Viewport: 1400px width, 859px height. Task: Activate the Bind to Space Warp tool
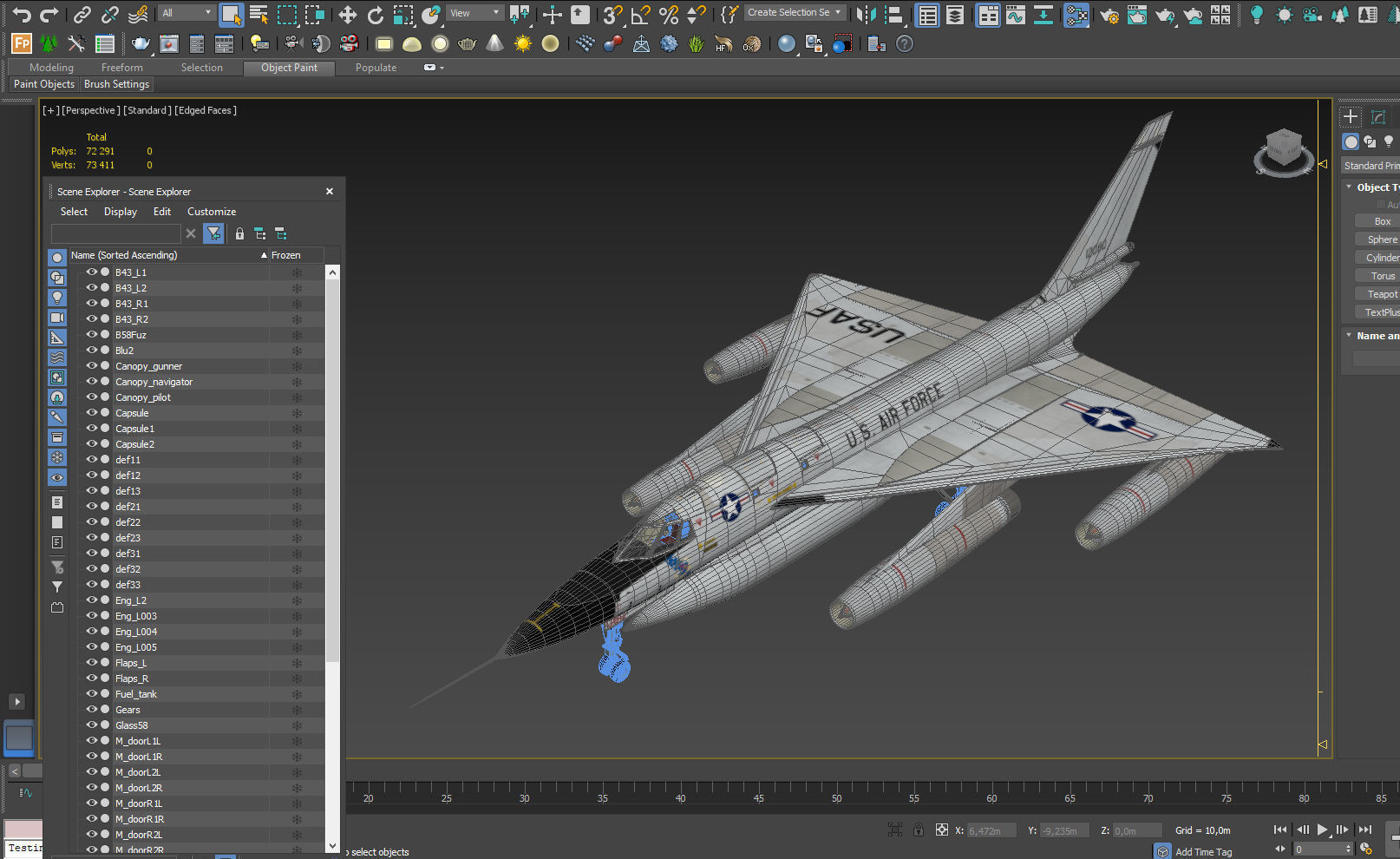pyautogui.click(x=138, y=14)
